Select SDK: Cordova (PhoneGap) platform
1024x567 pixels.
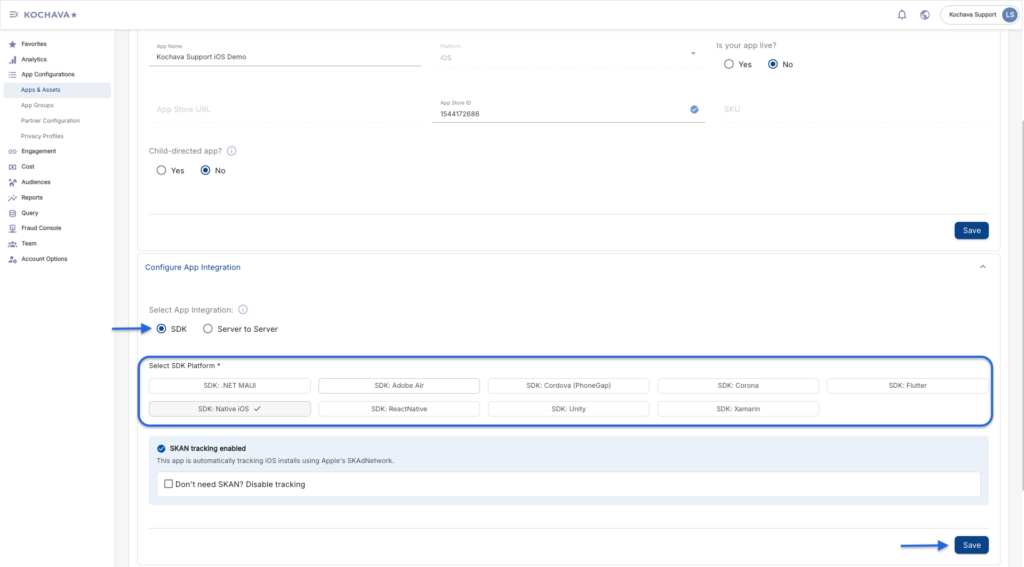(569, 386)
